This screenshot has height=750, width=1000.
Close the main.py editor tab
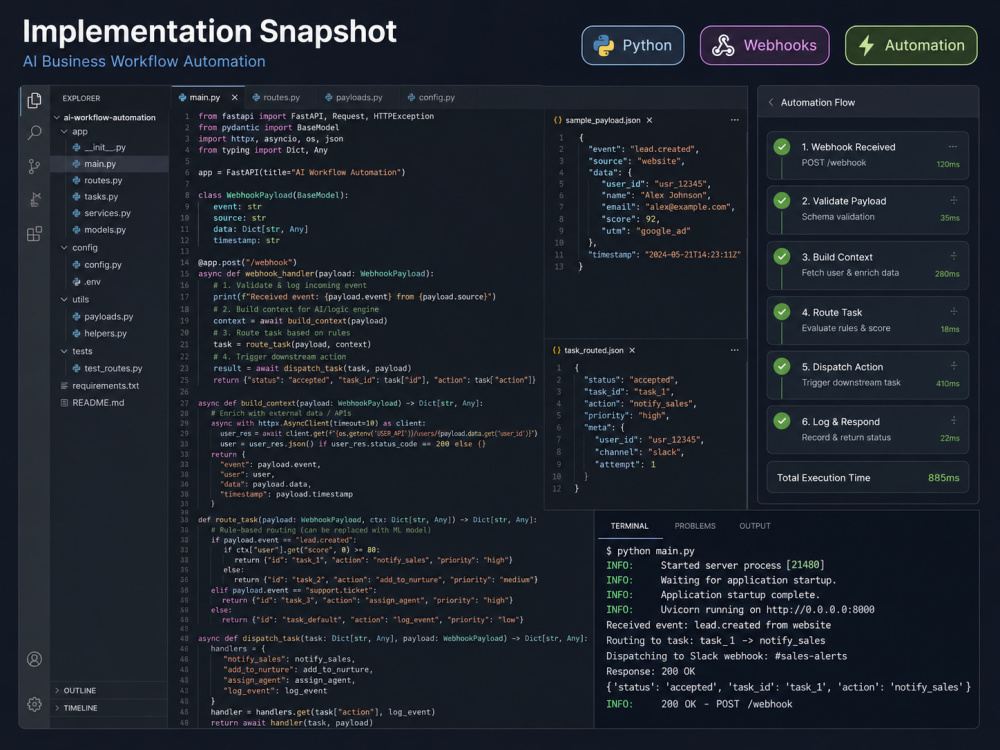[x=235, y=98]
